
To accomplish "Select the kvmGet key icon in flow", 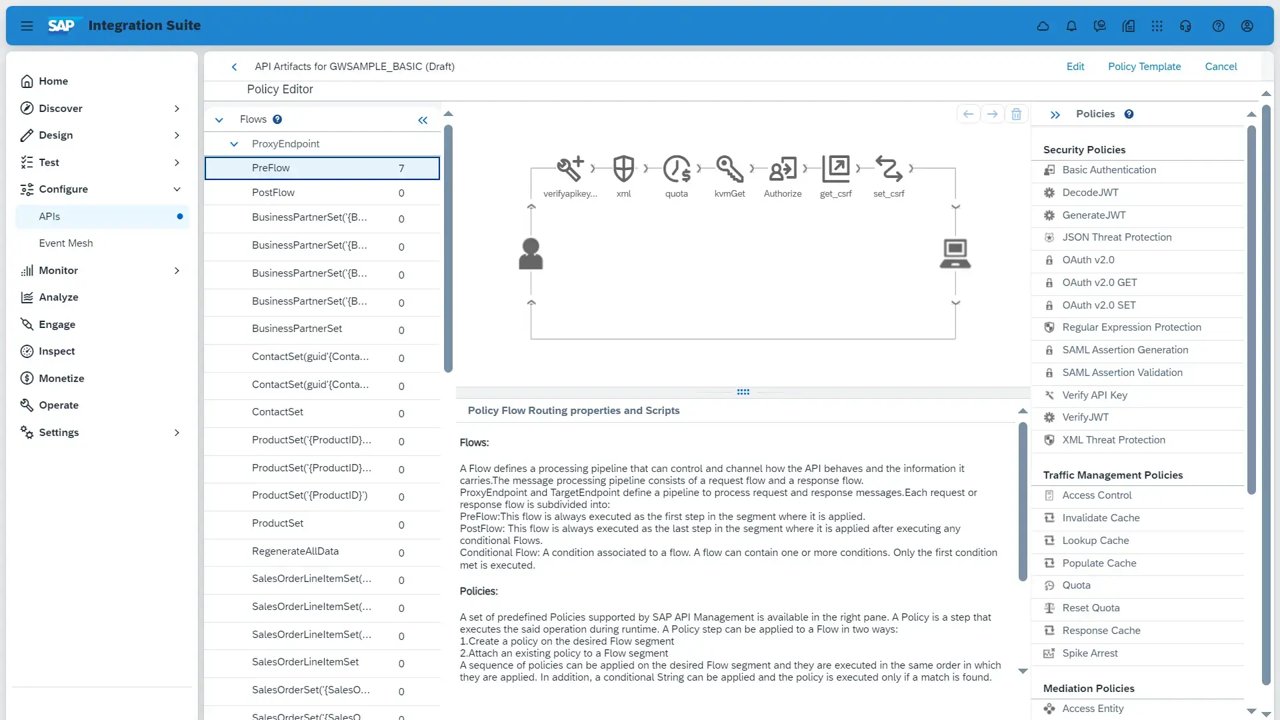I will pyautogui.click(x=729, y=168).
